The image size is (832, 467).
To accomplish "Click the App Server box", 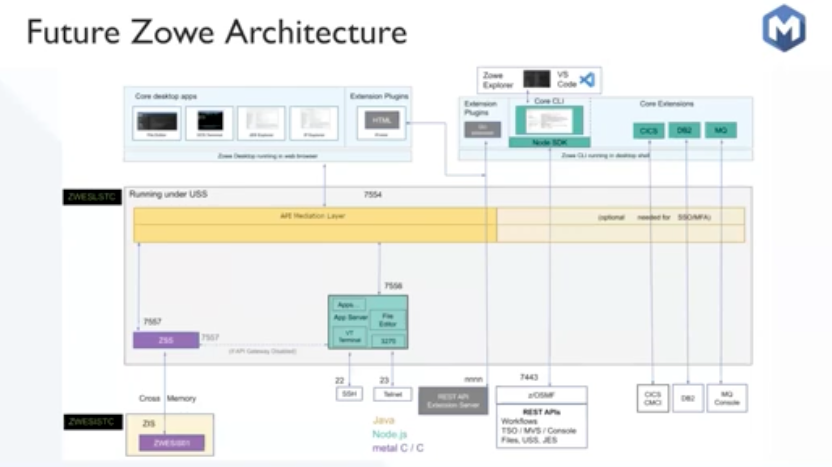I will 352,317.
